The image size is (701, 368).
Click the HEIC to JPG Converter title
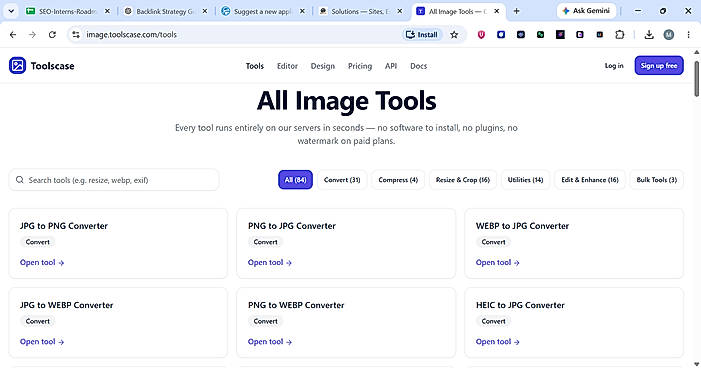(x=520, y=305)
